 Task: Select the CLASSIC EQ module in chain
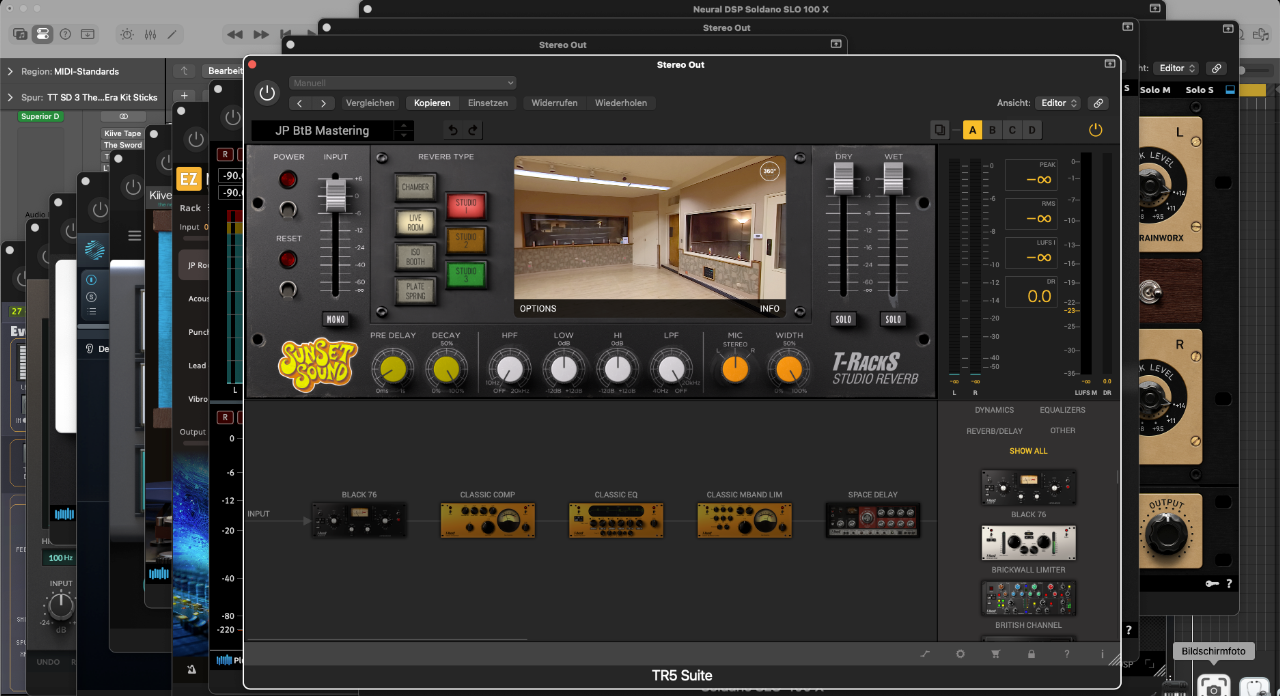pyautogui.click(x=616, y=520)
